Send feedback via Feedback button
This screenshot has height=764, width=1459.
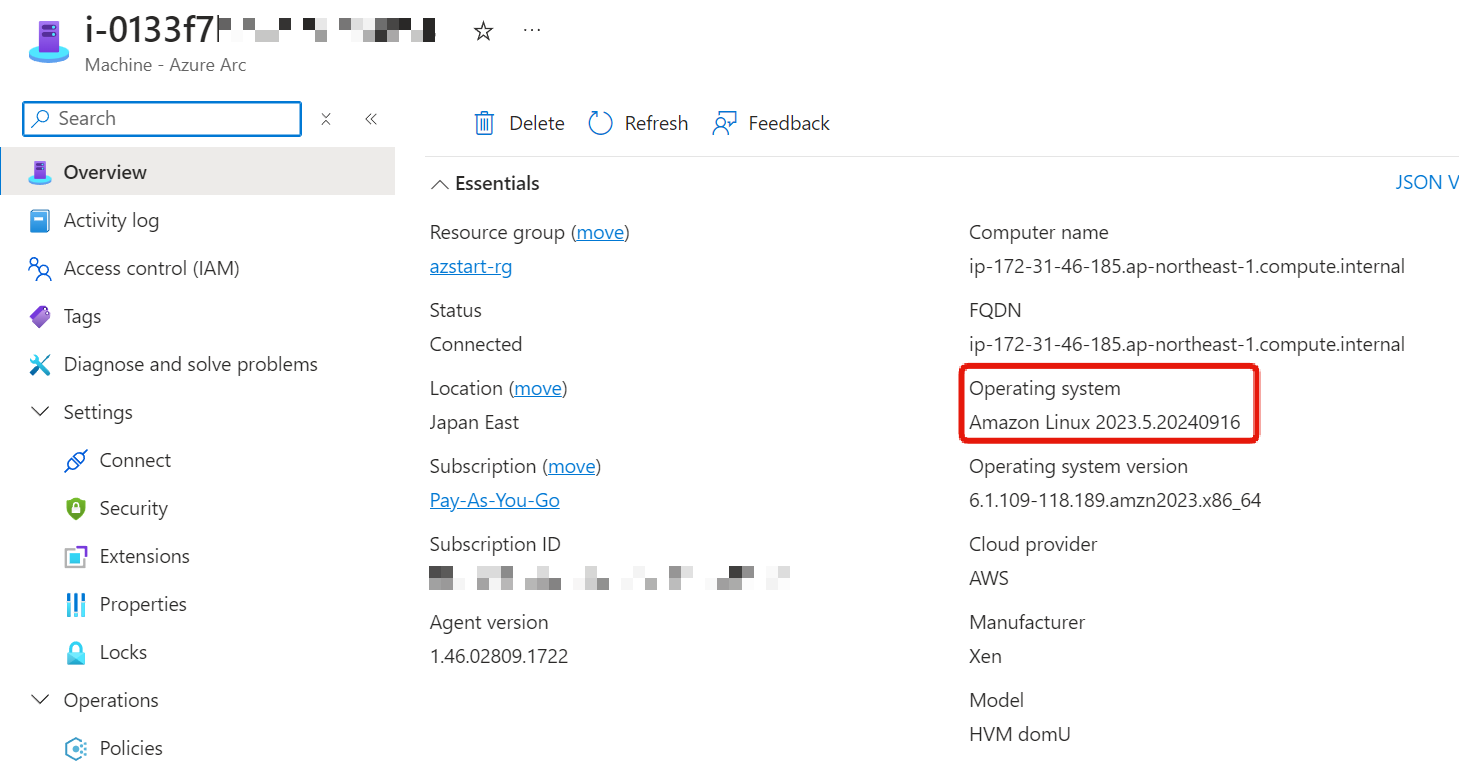coord(771,123)
